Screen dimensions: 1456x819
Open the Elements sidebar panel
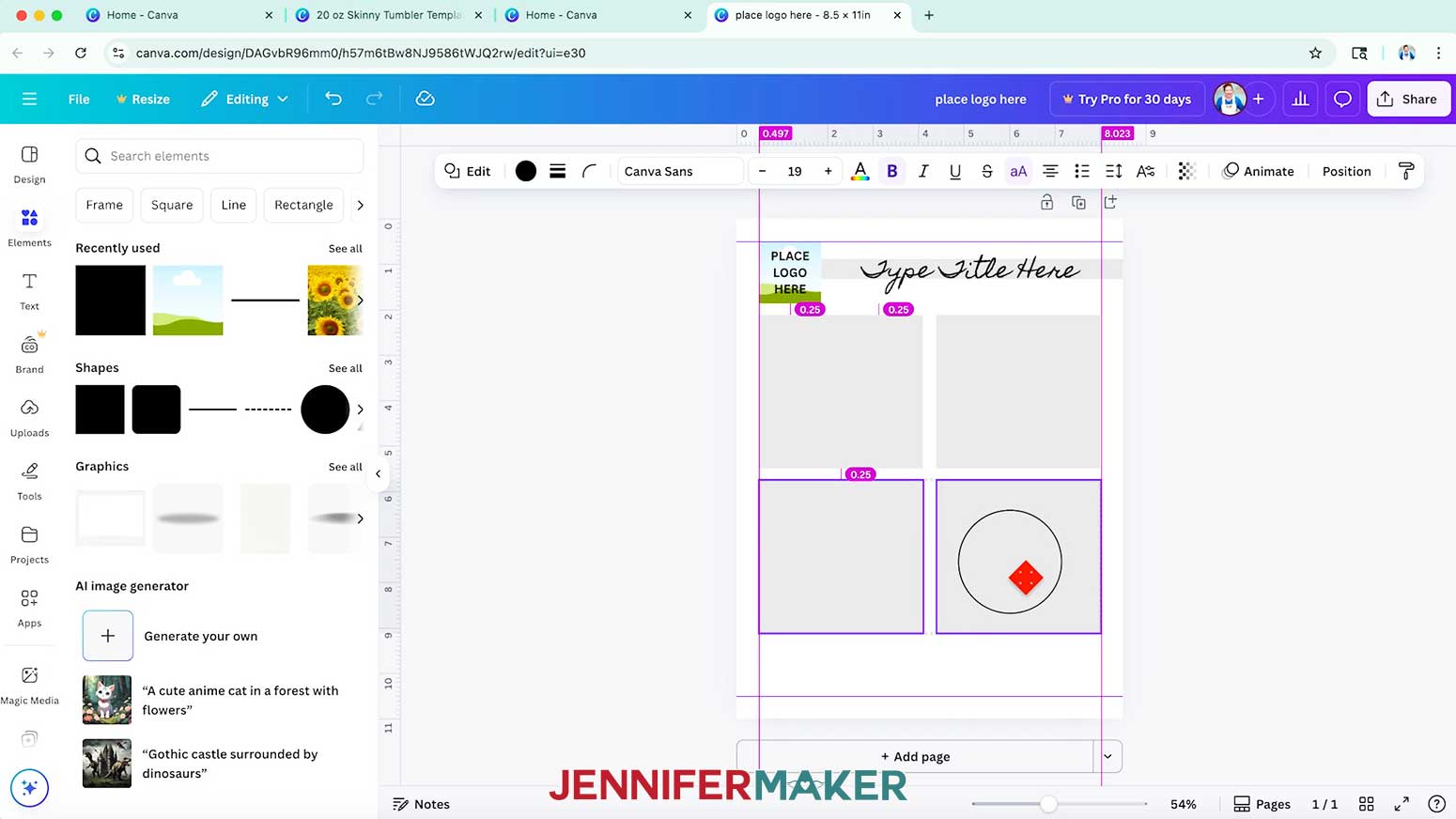pos(29,228)
